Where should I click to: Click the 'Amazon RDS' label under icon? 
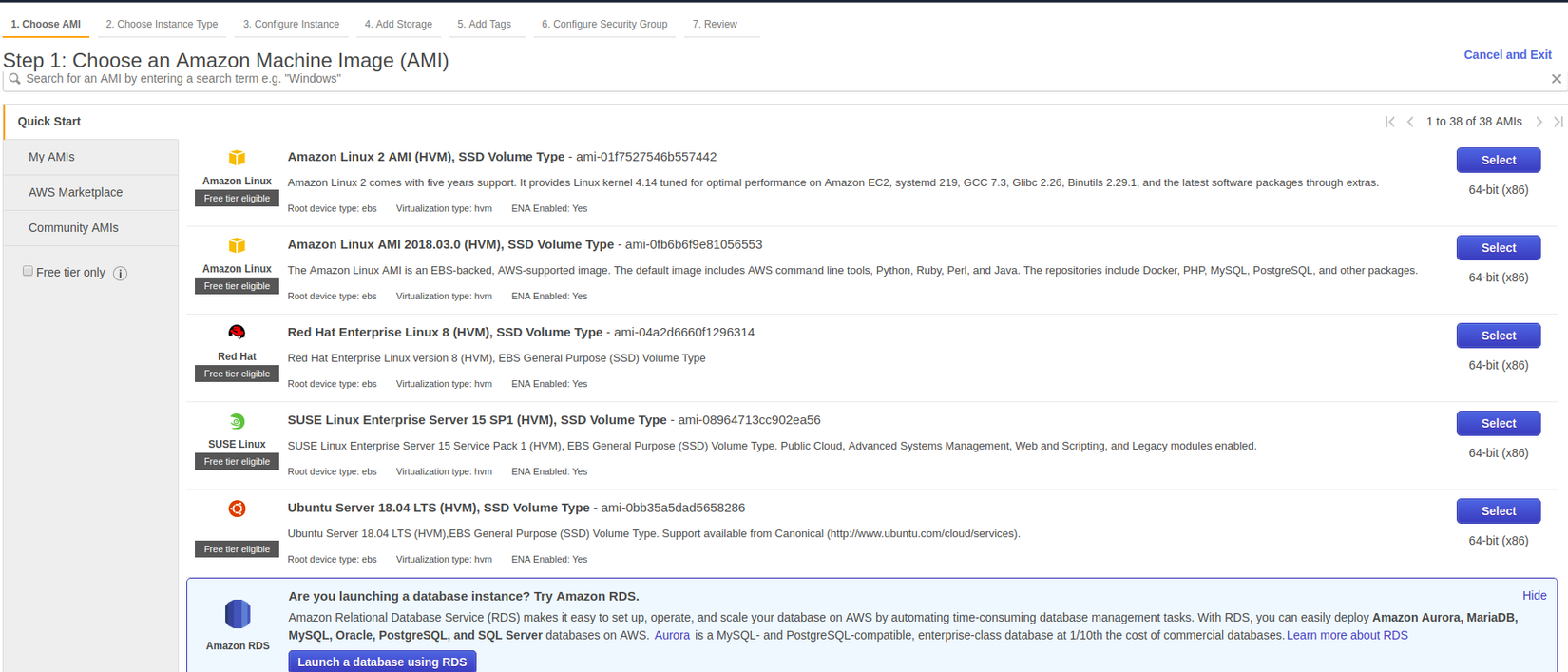point(238,646)
